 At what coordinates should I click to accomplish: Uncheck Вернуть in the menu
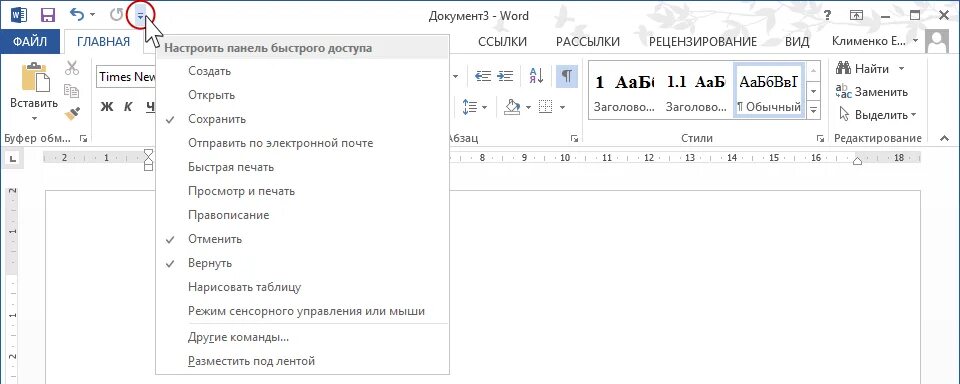[302, 263]
